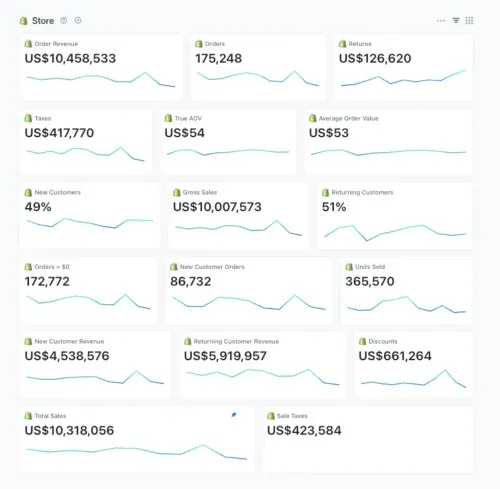This screenshot has height=489, width=500.
Task: Click the Total Sales value US$10,318,056
Action: click(69, 430)
